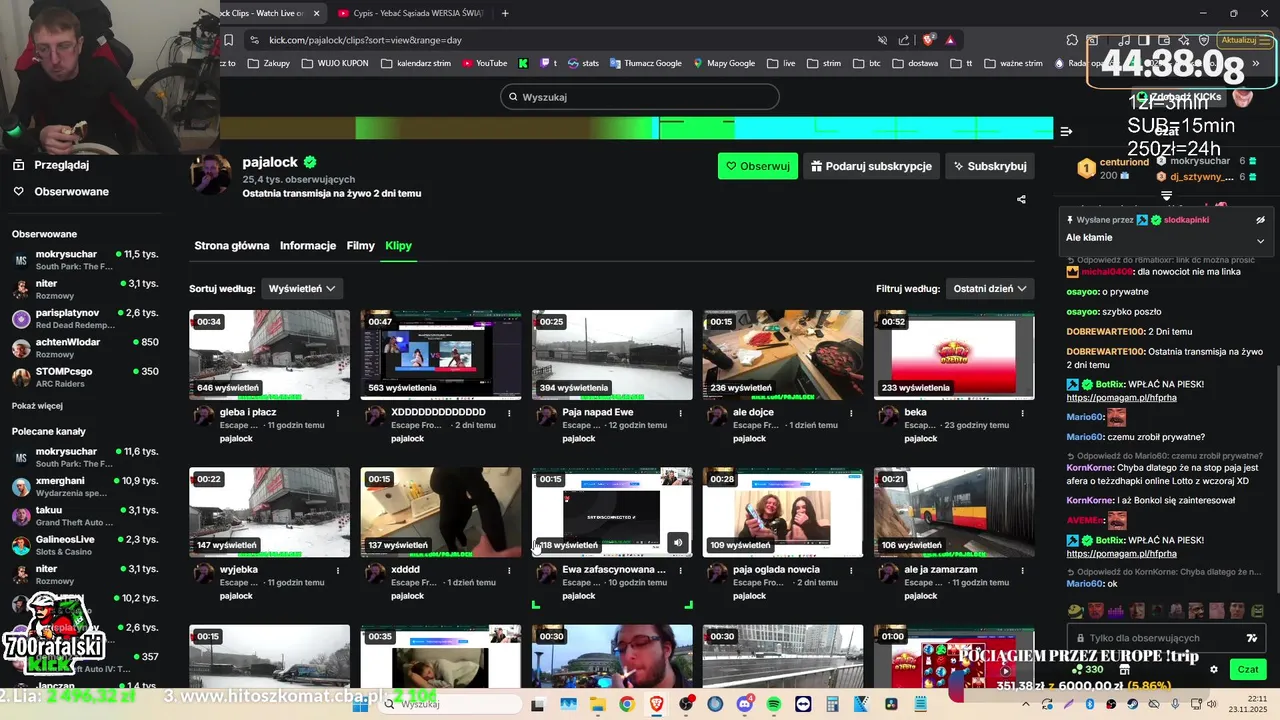Expand the 'Wyświetleń' sort dropdown

tap(301, 288)
